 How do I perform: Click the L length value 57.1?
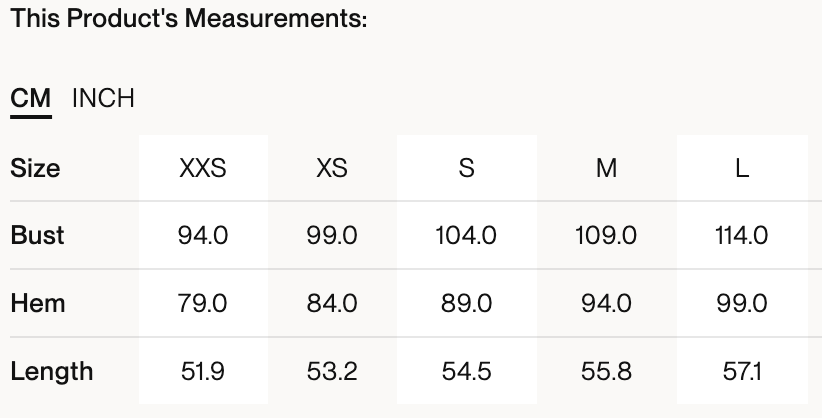click(x=742, y=371)
